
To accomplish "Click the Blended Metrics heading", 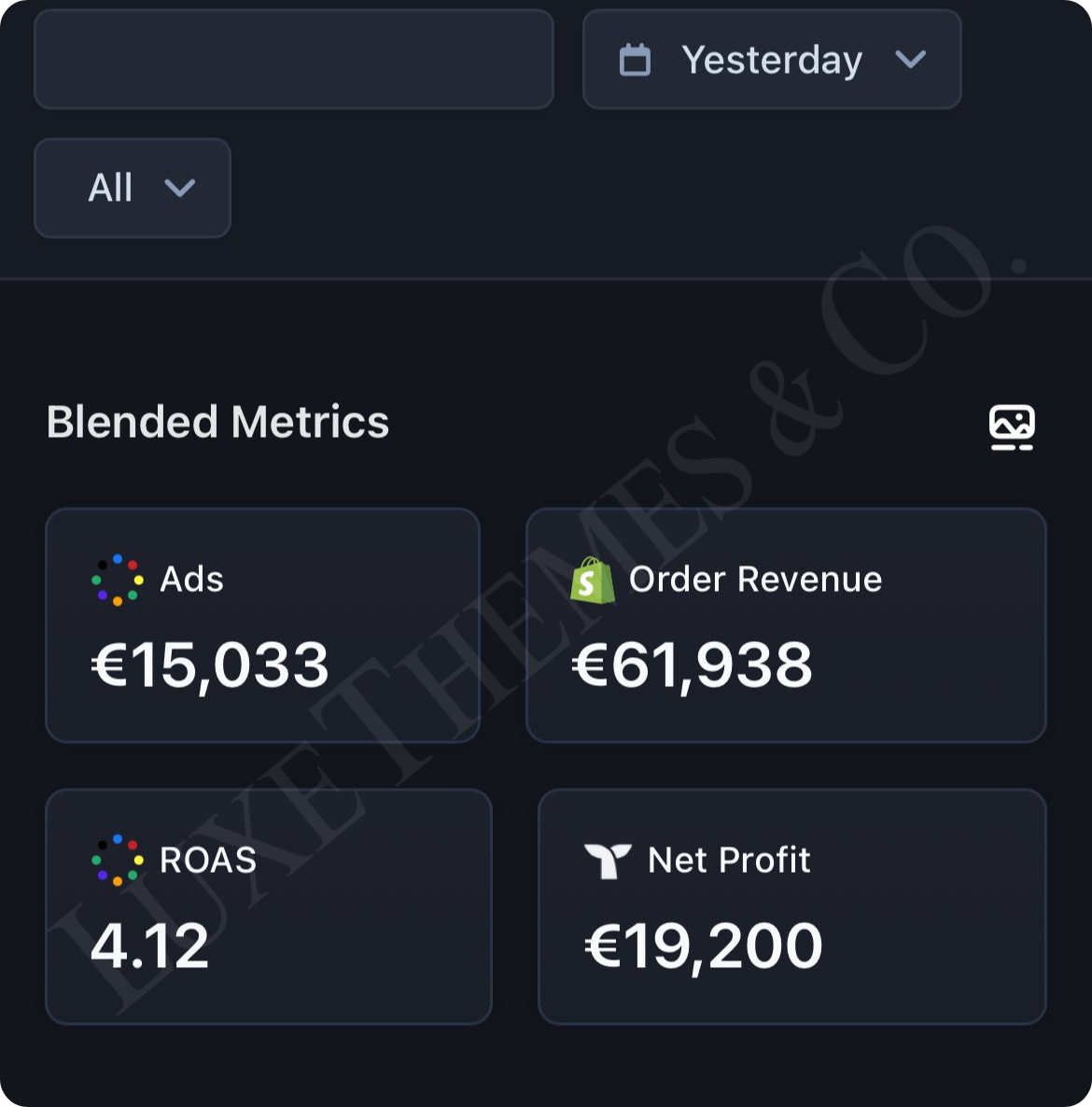I will click(217, 422).
